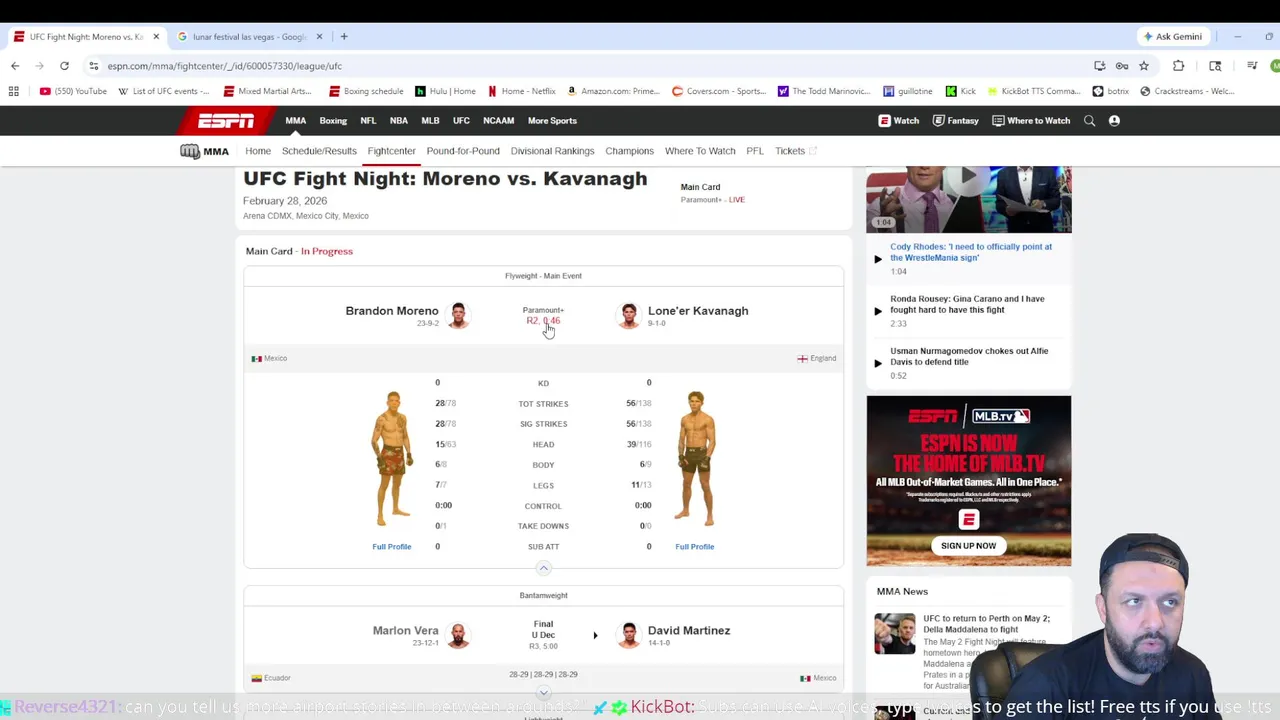
Task: Open Lone'er Kavanagh's Full Profile
Action: [x=694, y=547]
